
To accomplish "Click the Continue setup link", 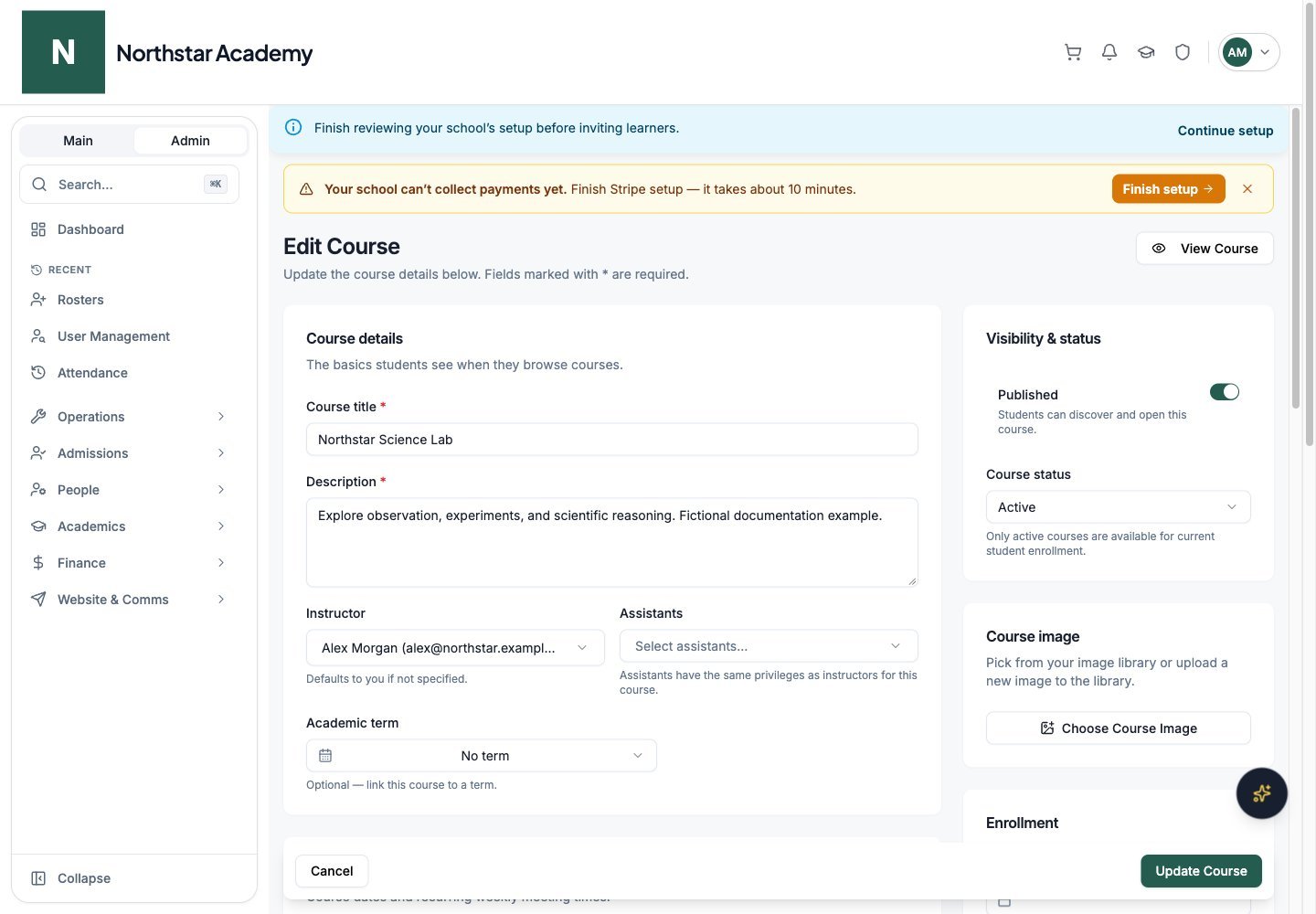I will click(x=1226, y=131).
